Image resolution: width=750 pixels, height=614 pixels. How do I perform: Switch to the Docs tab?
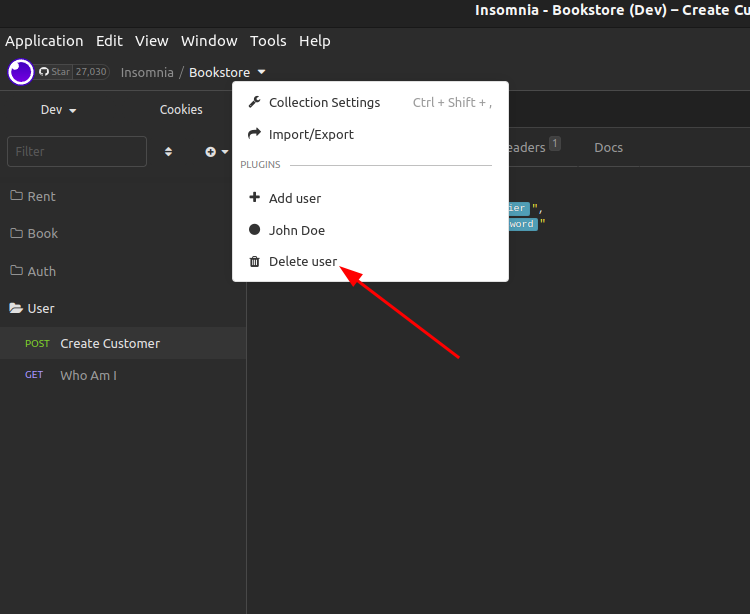pyautogui.click(x=608, y=147)
